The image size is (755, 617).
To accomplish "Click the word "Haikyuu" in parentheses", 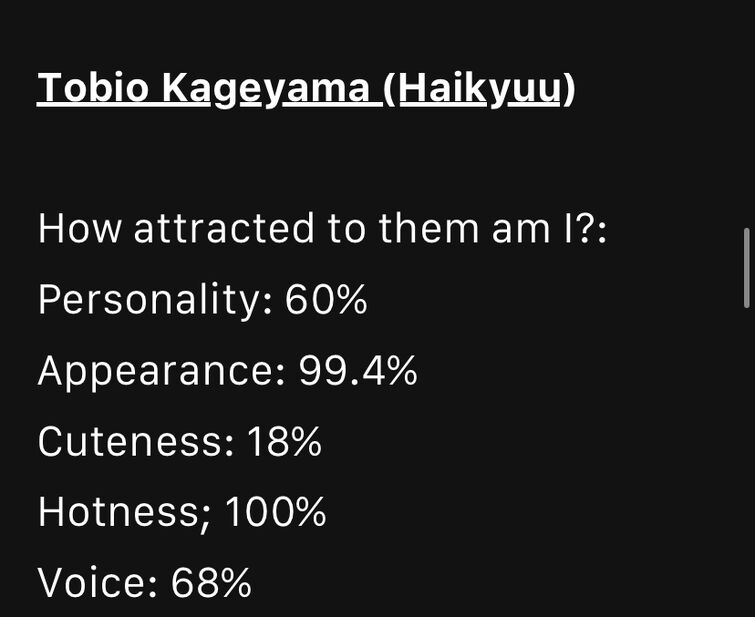I will (480, 90).
